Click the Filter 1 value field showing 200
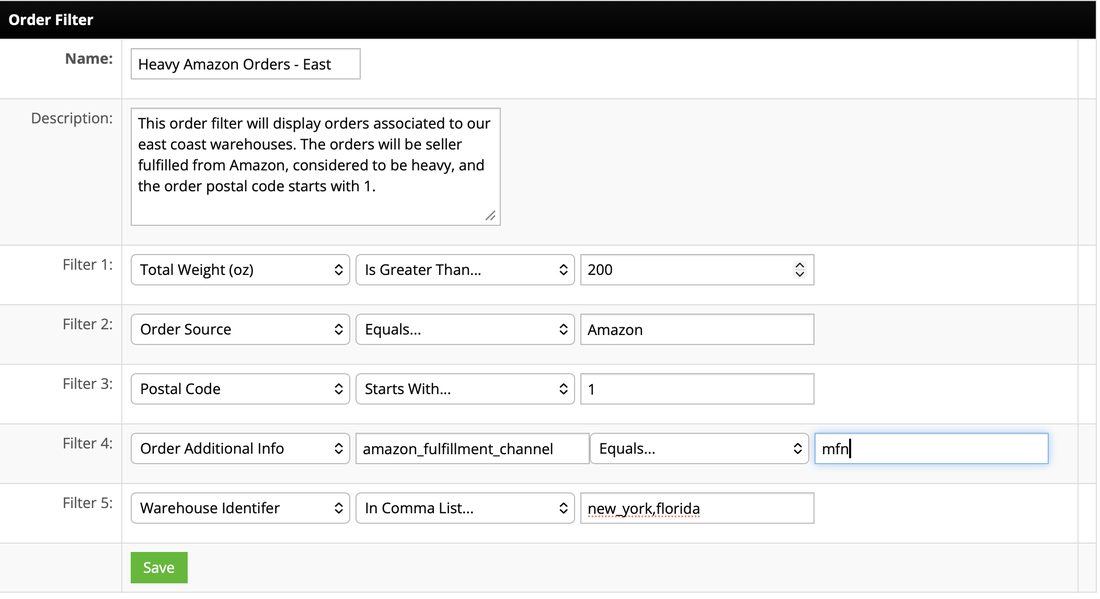 697,270
